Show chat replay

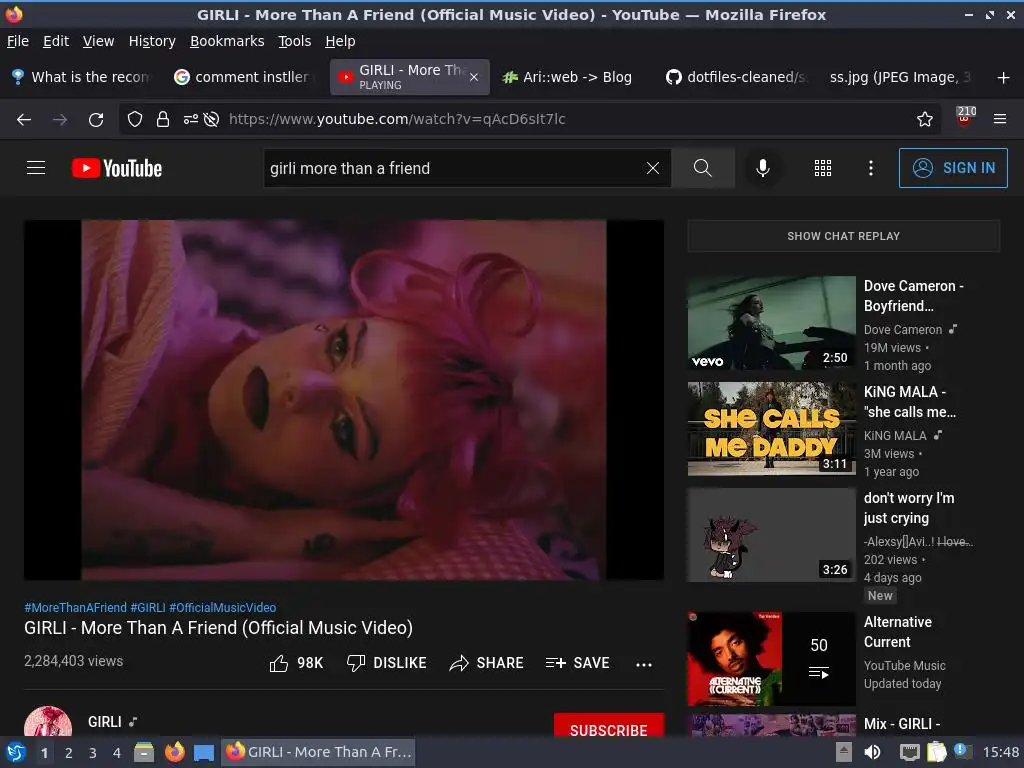click(x=843, y=236)
